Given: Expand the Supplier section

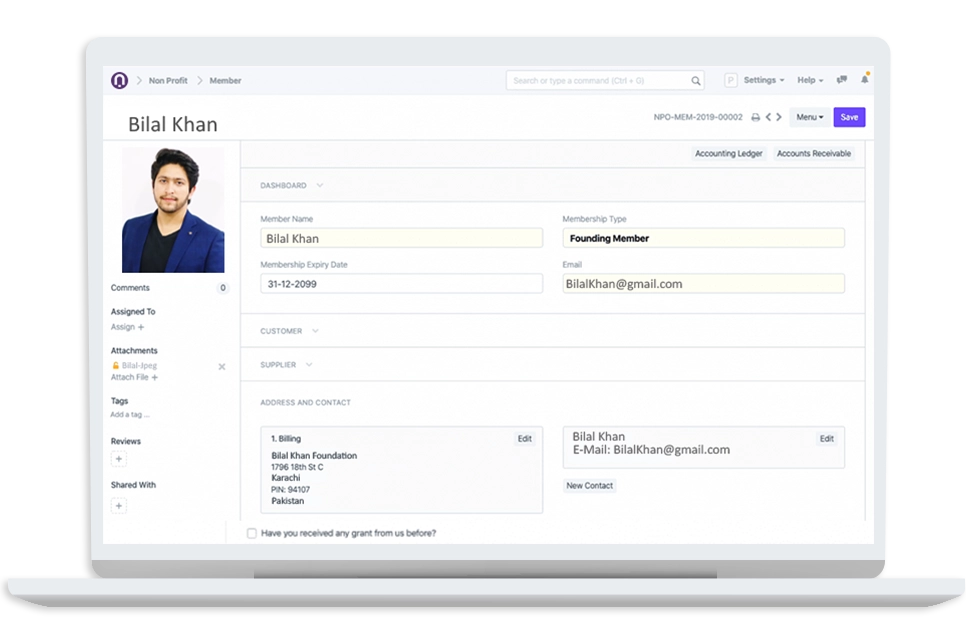Looking at the screenshot, I should coord(286,365).
